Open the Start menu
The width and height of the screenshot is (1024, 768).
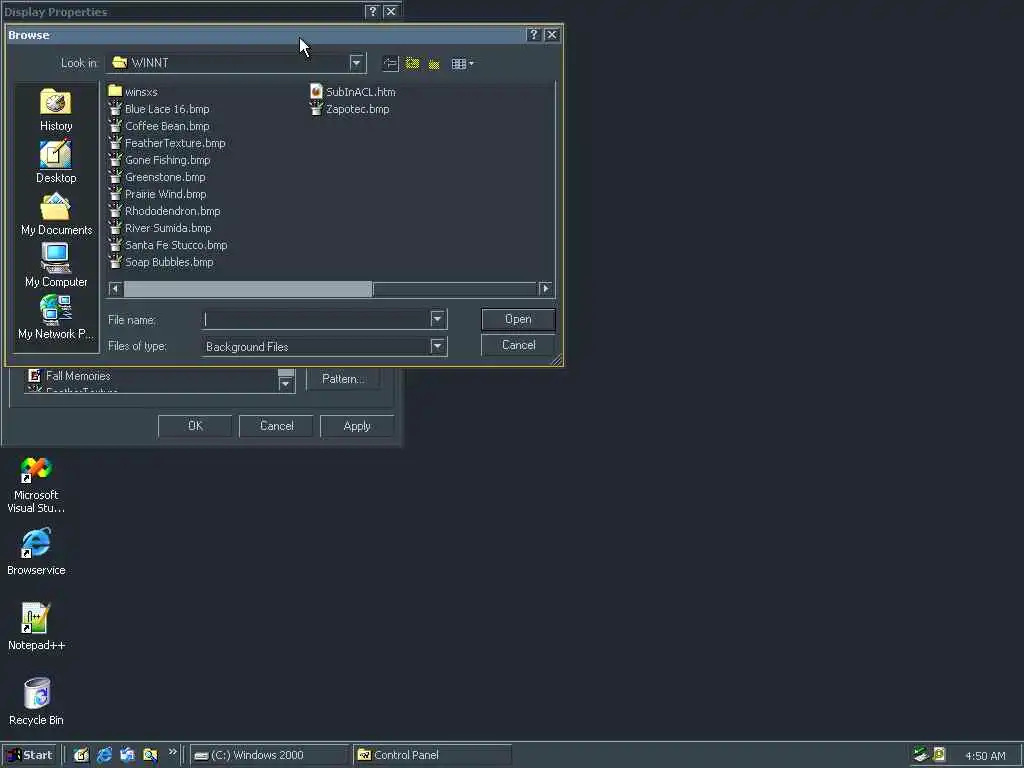point(30,755)
